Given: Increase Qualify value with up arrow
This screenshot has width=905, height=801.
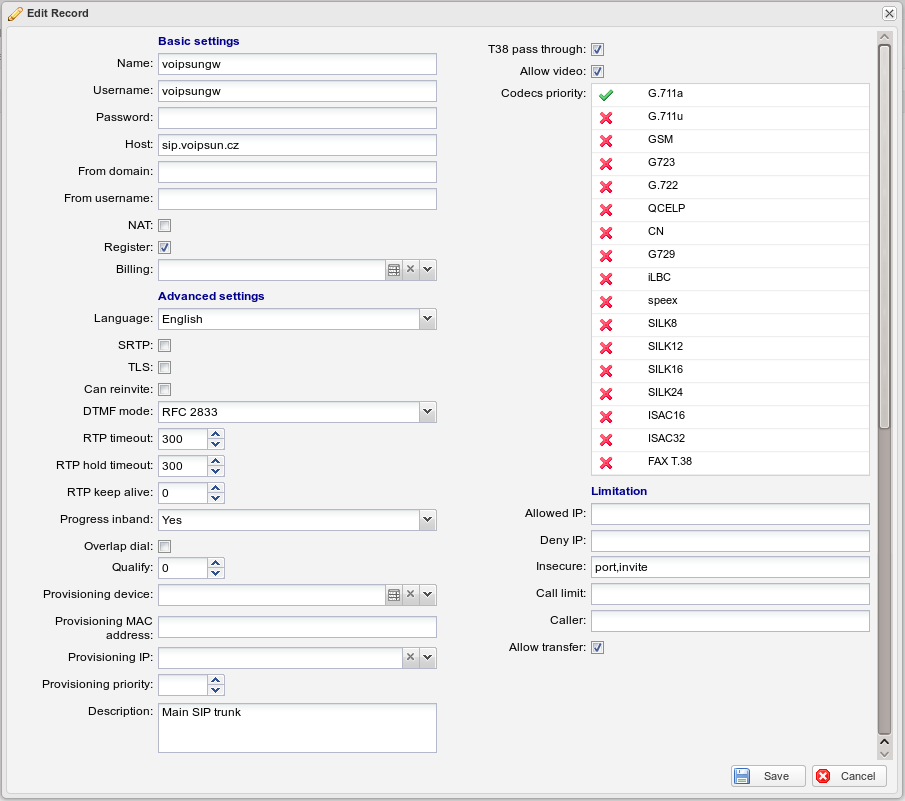Looking at the screenshot, I should point(216,563).
